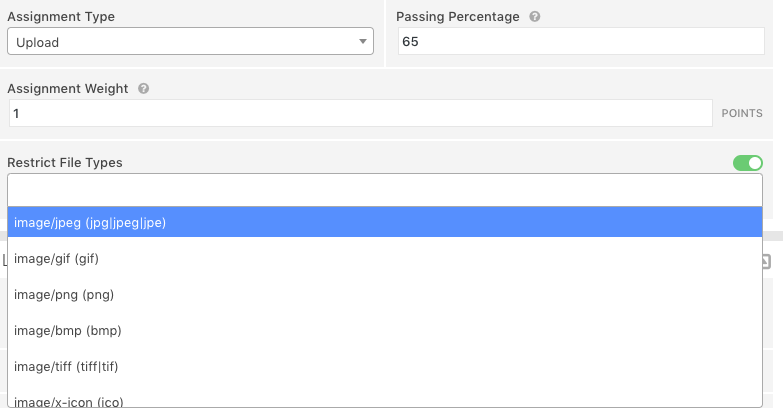Pick the image/png (png) file type
783x408 pixels.
(x=384, y=294)
